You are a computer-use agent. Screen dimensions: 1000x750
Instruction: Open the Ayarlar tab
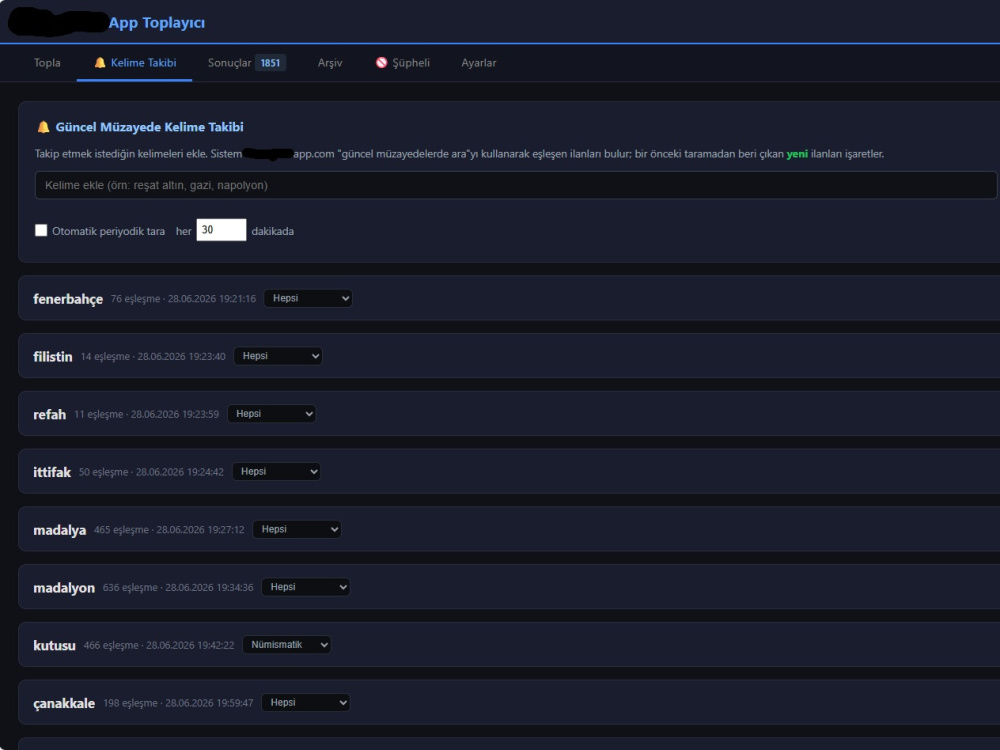(x=478, y=62)
